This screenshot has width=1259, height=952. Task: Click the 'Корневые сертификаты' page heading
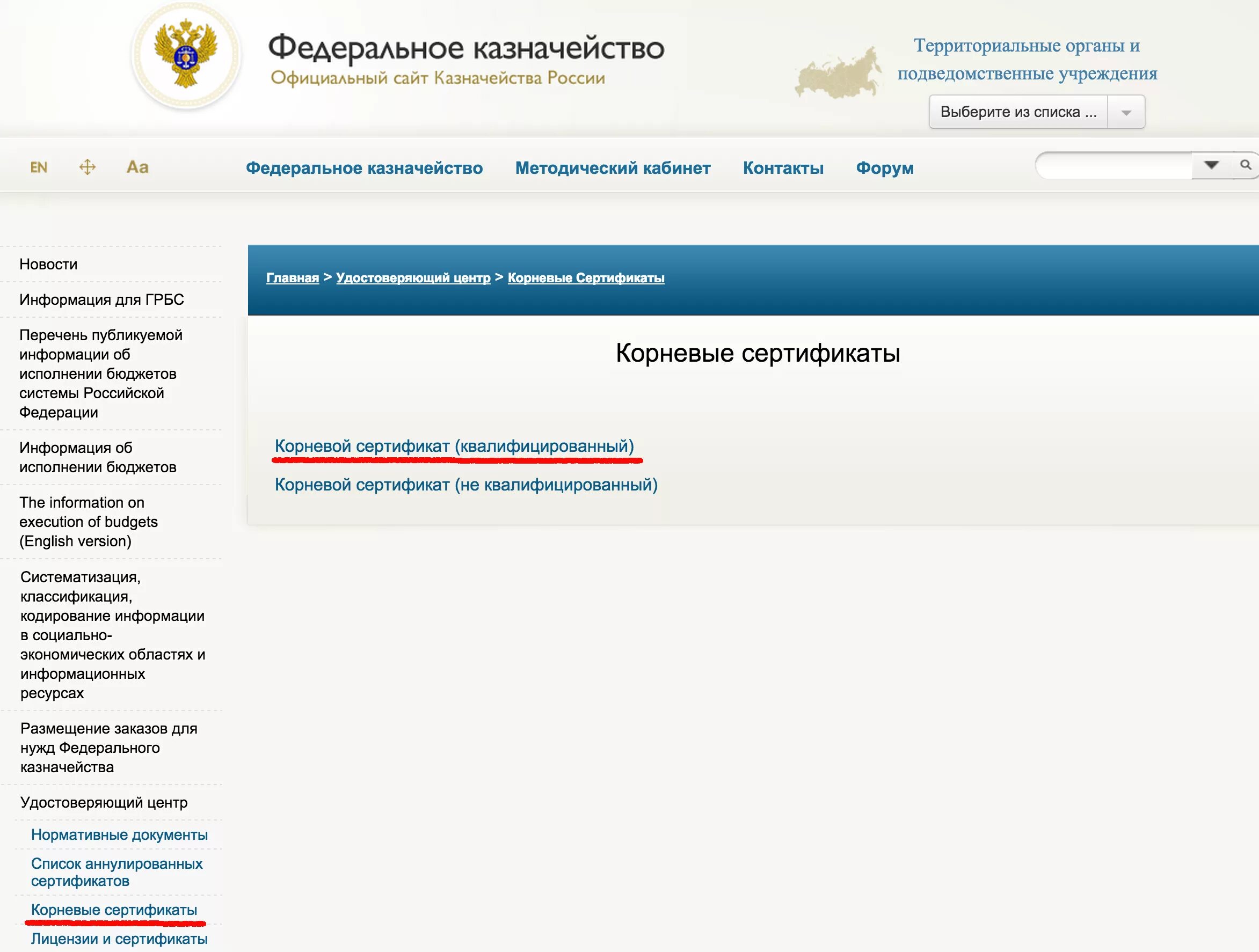(758, 353)
